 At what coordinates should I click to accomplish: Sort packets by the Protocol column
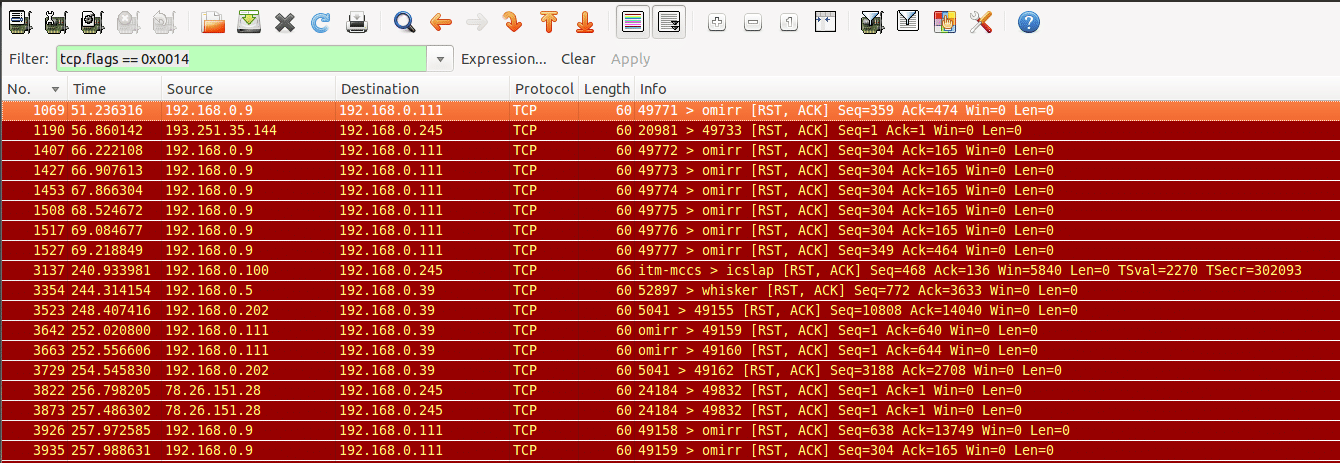tap(543, 89)
